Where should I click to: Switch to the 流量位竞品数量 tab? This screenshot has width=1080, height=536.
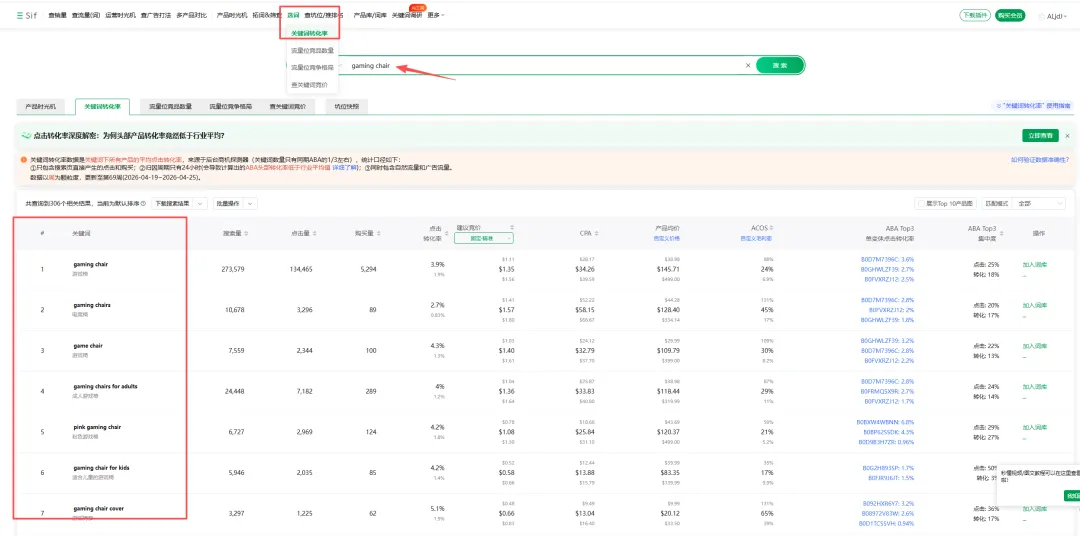pyautogui.click(x=170, y=107)
